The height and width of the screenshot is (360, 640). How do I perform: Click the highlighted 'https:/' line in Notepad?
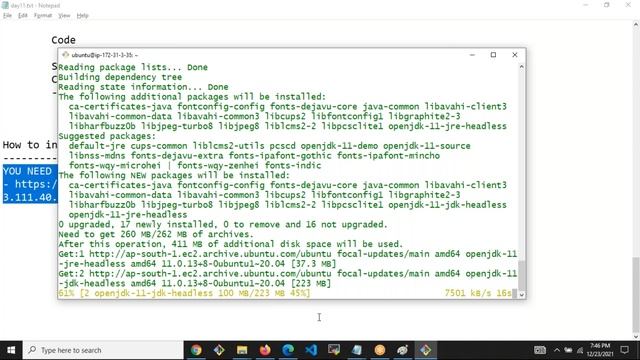[x=30, y=184]
